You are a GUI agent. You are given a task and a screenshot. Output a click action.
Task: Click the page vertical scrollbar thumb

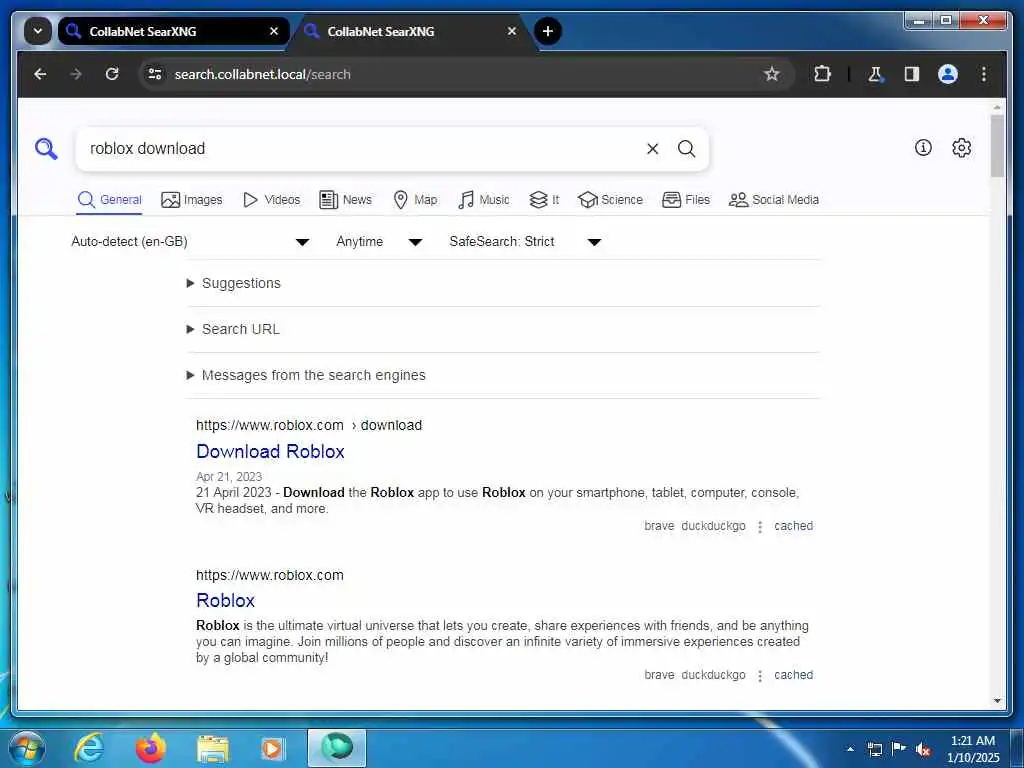[997, 146]
